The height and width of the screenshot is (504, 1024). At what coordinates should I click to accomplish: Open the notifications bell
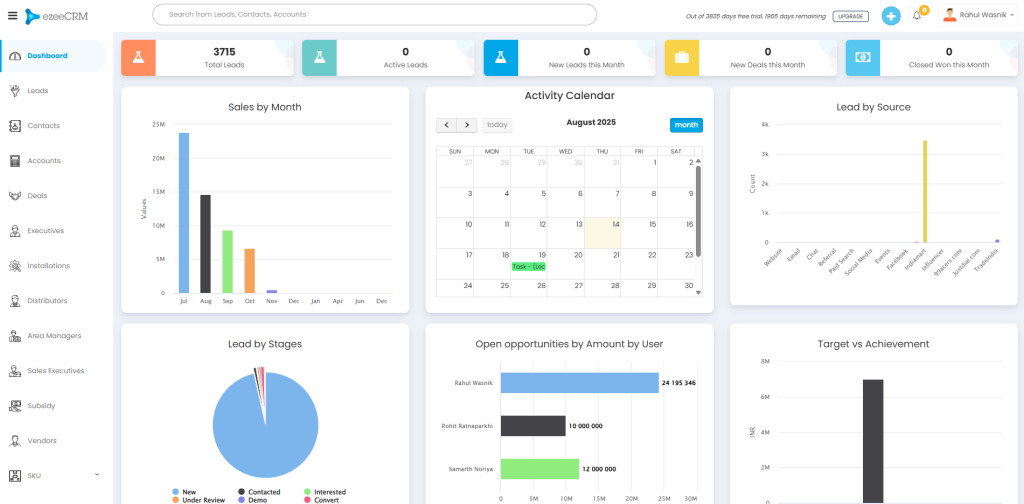pyautogui.click(x=917, y=16)
